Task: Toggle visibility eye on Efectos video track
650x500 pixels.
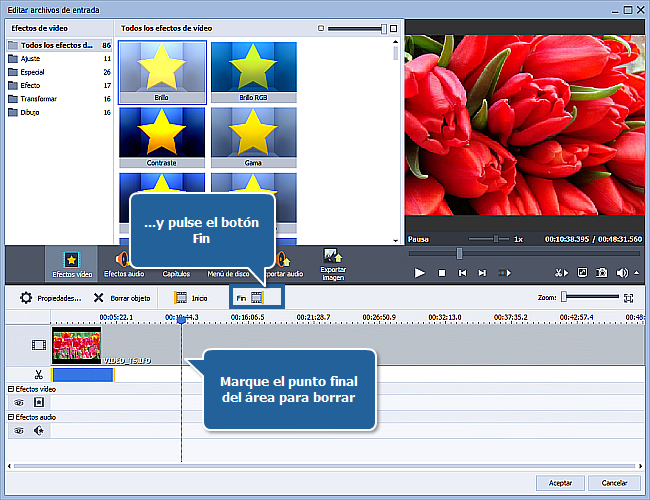Action: (19, 401)
